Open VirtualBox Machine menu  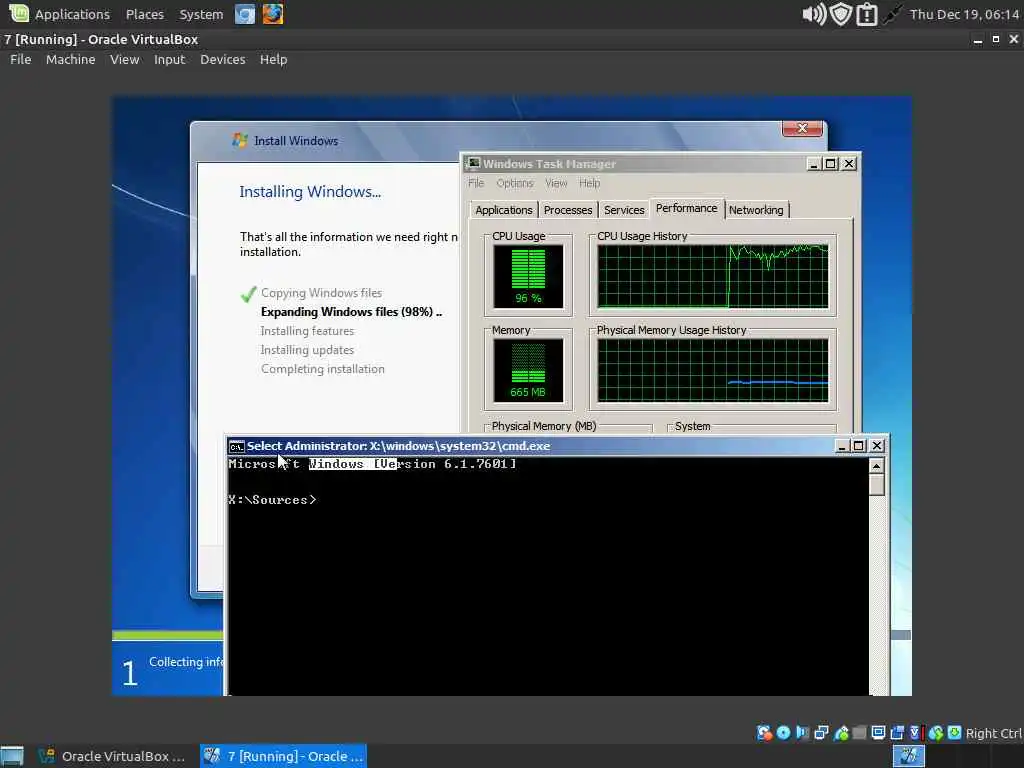point(71,59)
